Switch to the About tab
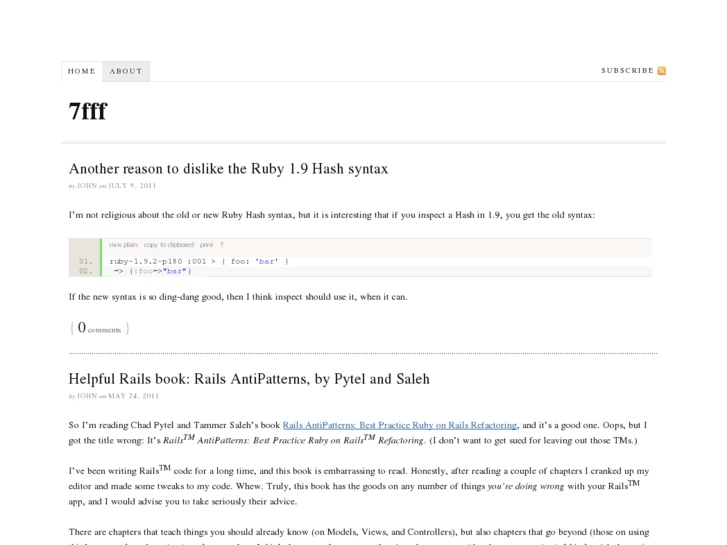Image resolution: width=727 pixels, height=545 pixels. pos(126,71)
